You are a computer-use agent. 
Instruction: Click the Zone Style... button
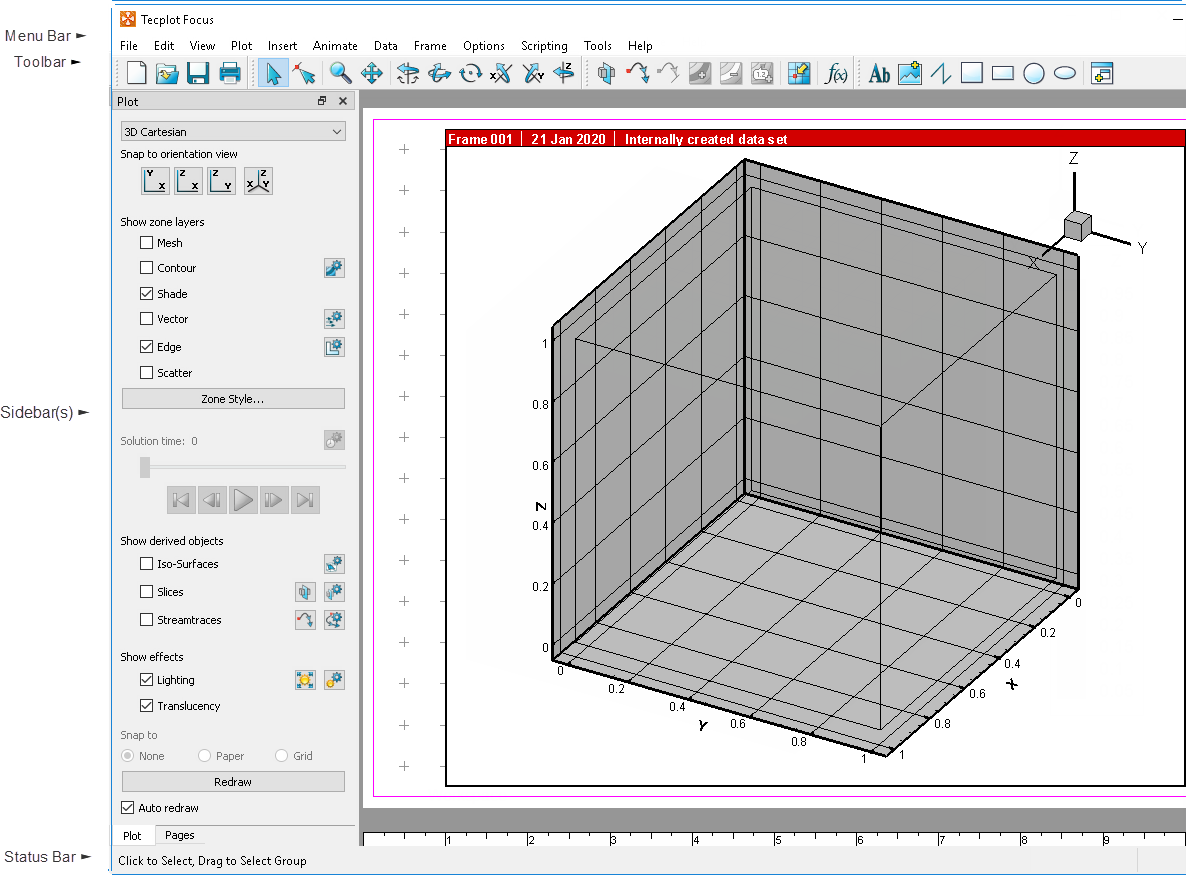(233, 399)
